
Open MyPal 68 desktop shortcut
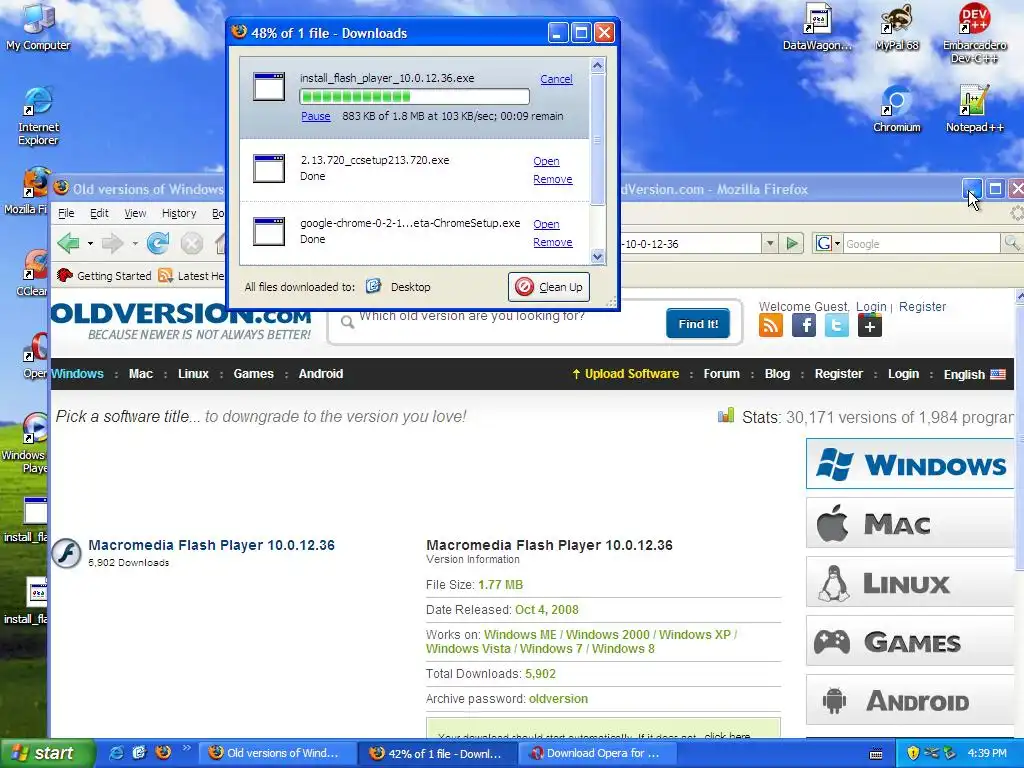tap(897, 27)
